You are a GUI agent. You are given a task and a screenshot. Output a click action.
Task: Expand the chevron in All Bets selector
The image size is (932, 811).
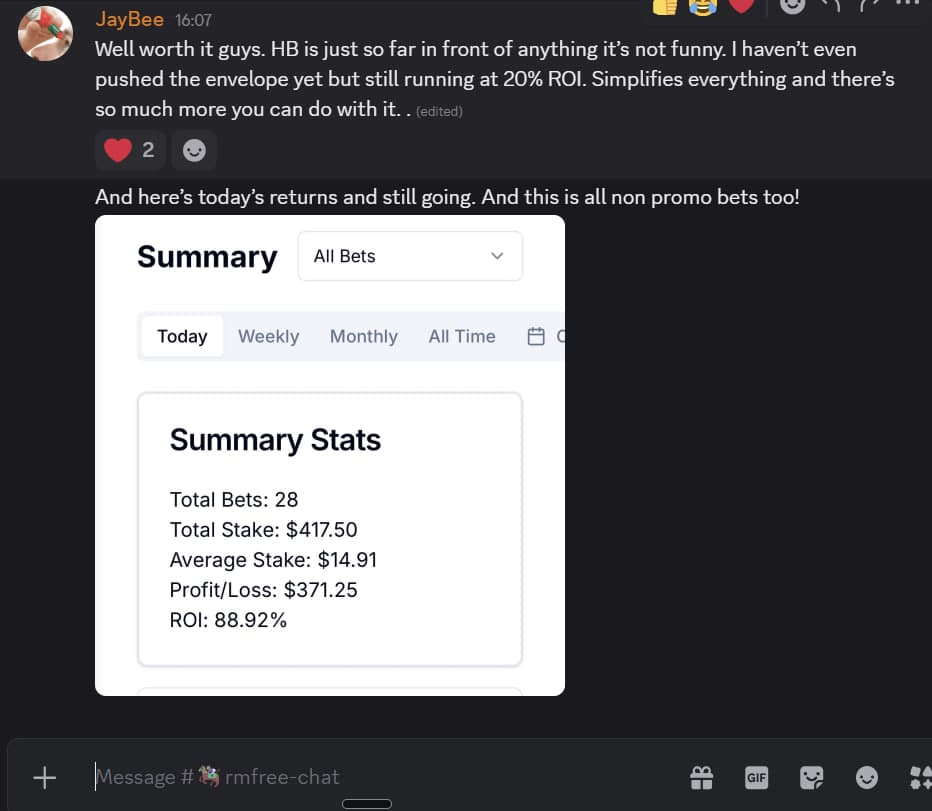(x=497, y=256)
